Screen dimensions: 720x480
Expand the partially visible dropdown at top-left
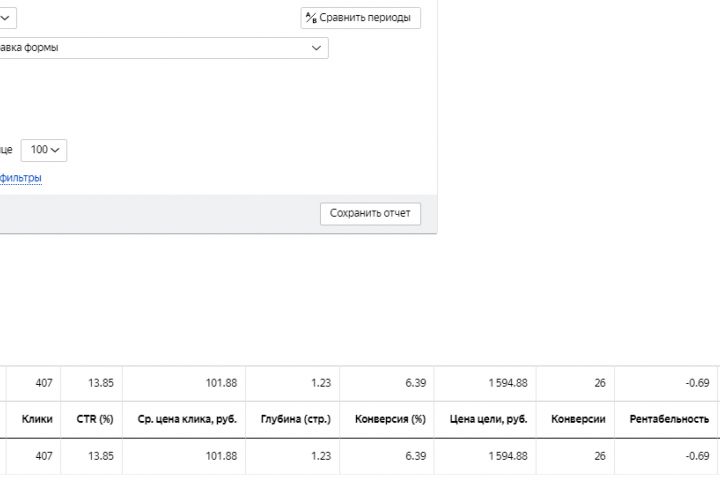(6, 17)
